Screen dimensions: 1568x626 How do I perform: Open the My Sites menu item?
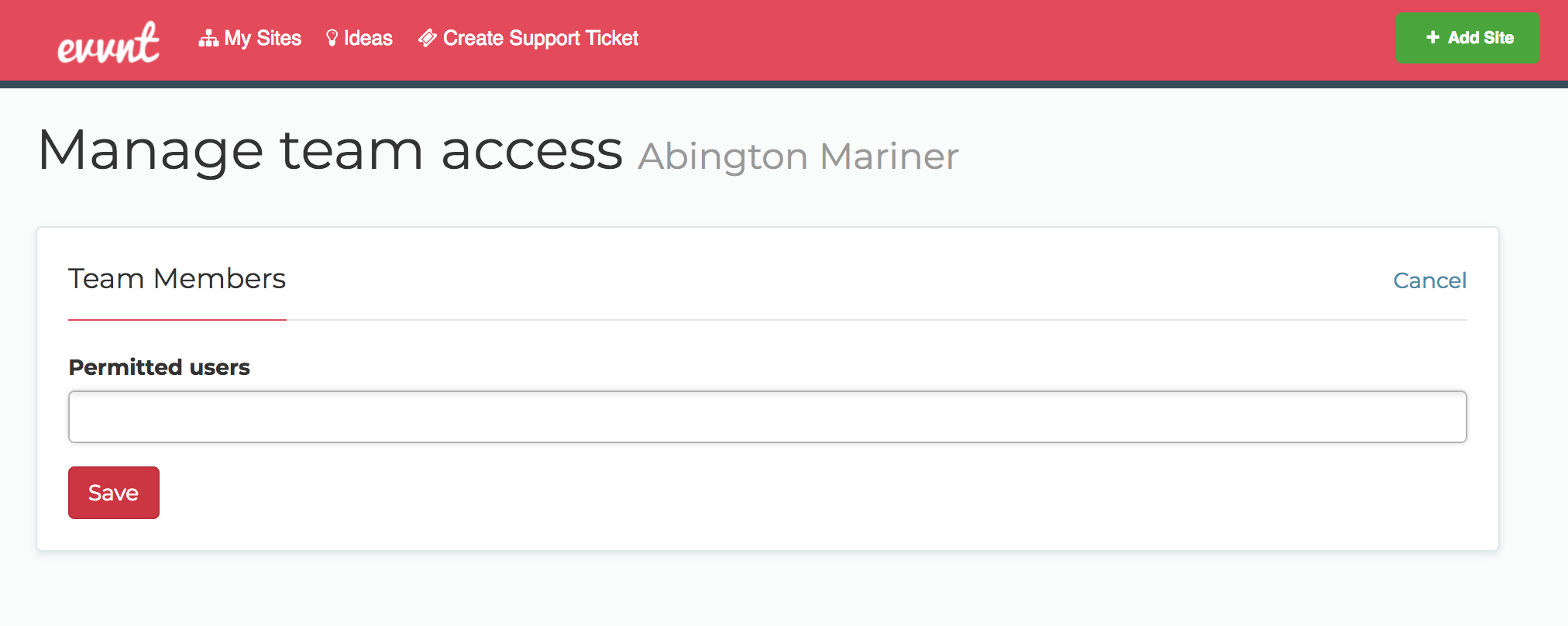click(249, 38)
